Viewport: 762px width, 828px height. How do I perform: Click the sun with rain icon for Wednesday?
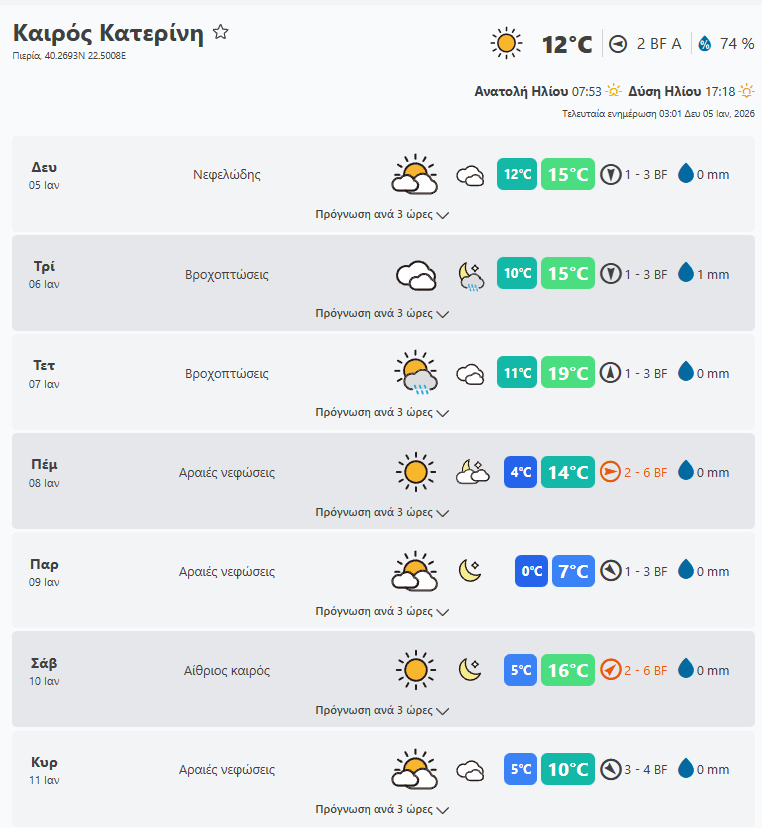(x=415, y=374)
